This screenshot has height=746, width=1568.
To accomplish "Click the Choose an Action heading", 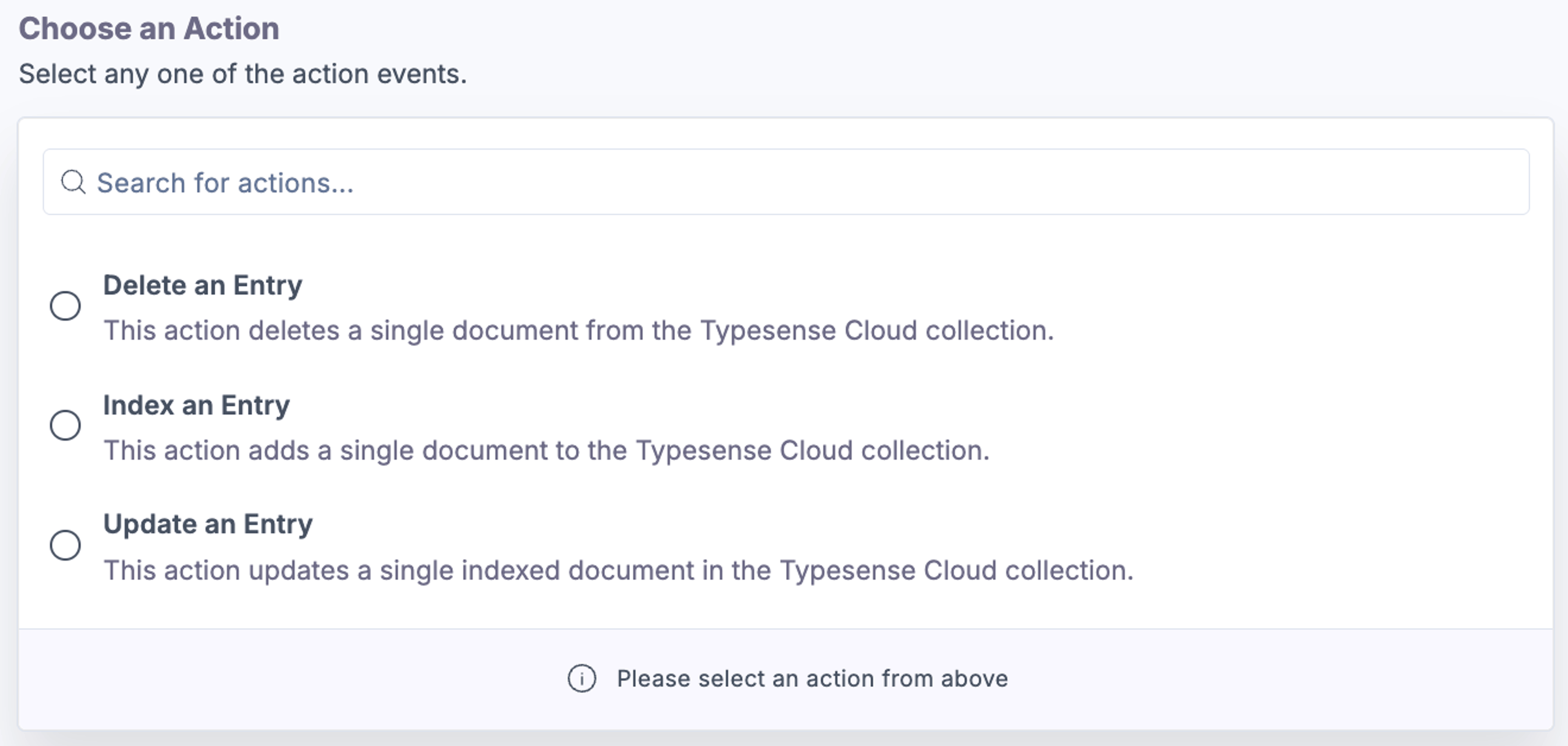I will pos(149,29).
